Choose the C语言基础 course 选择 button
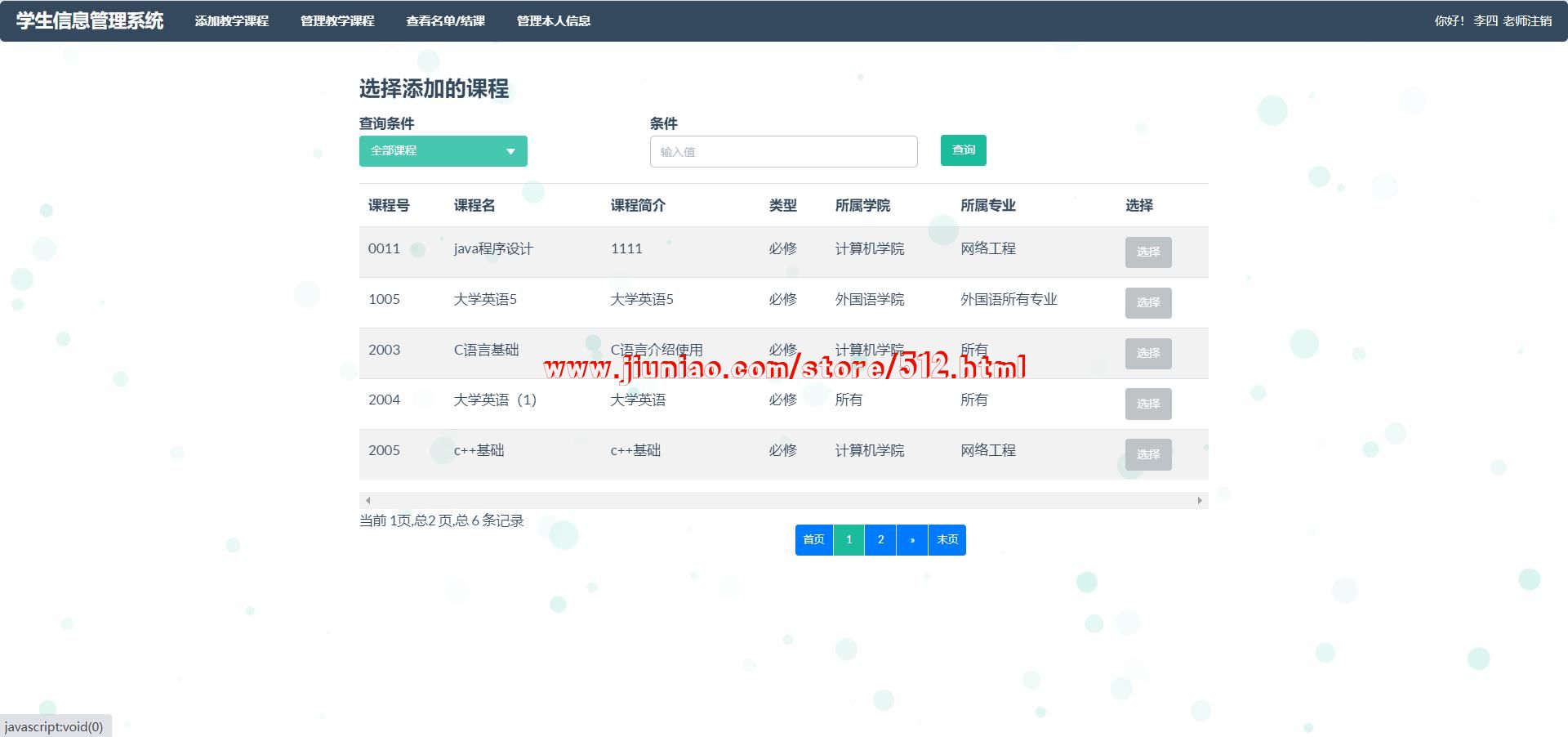This screenshot has height=737, width=1568. click(1147, 354)
